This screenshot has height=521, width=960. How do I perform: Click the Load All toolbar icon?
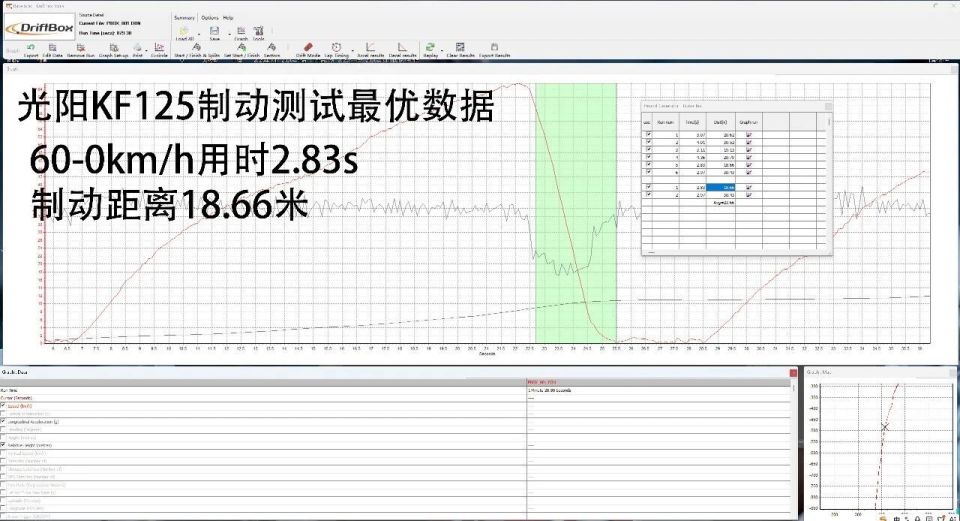point(184,31)
